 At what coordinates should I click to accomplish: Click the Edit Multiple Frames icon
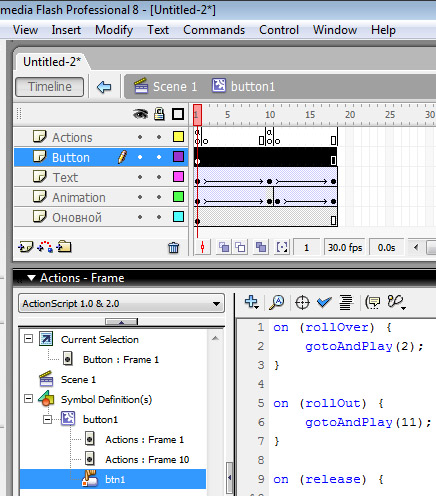pyautogui.click(x=261, y=247)
